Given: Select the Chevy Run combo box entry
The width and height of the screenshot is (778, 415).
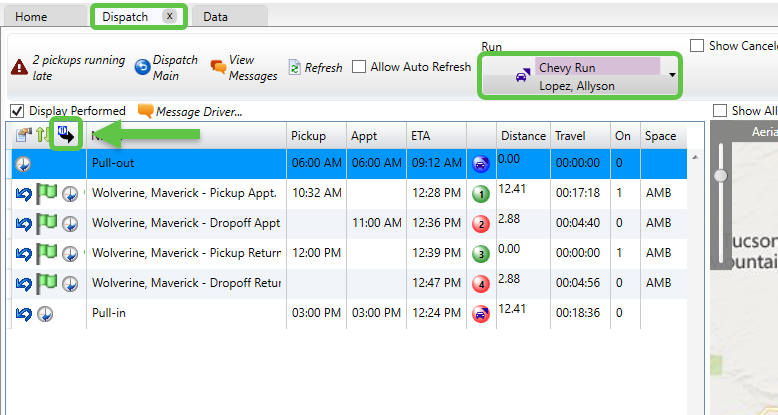Looking at the screenshot, I should (x=596, y=67).
